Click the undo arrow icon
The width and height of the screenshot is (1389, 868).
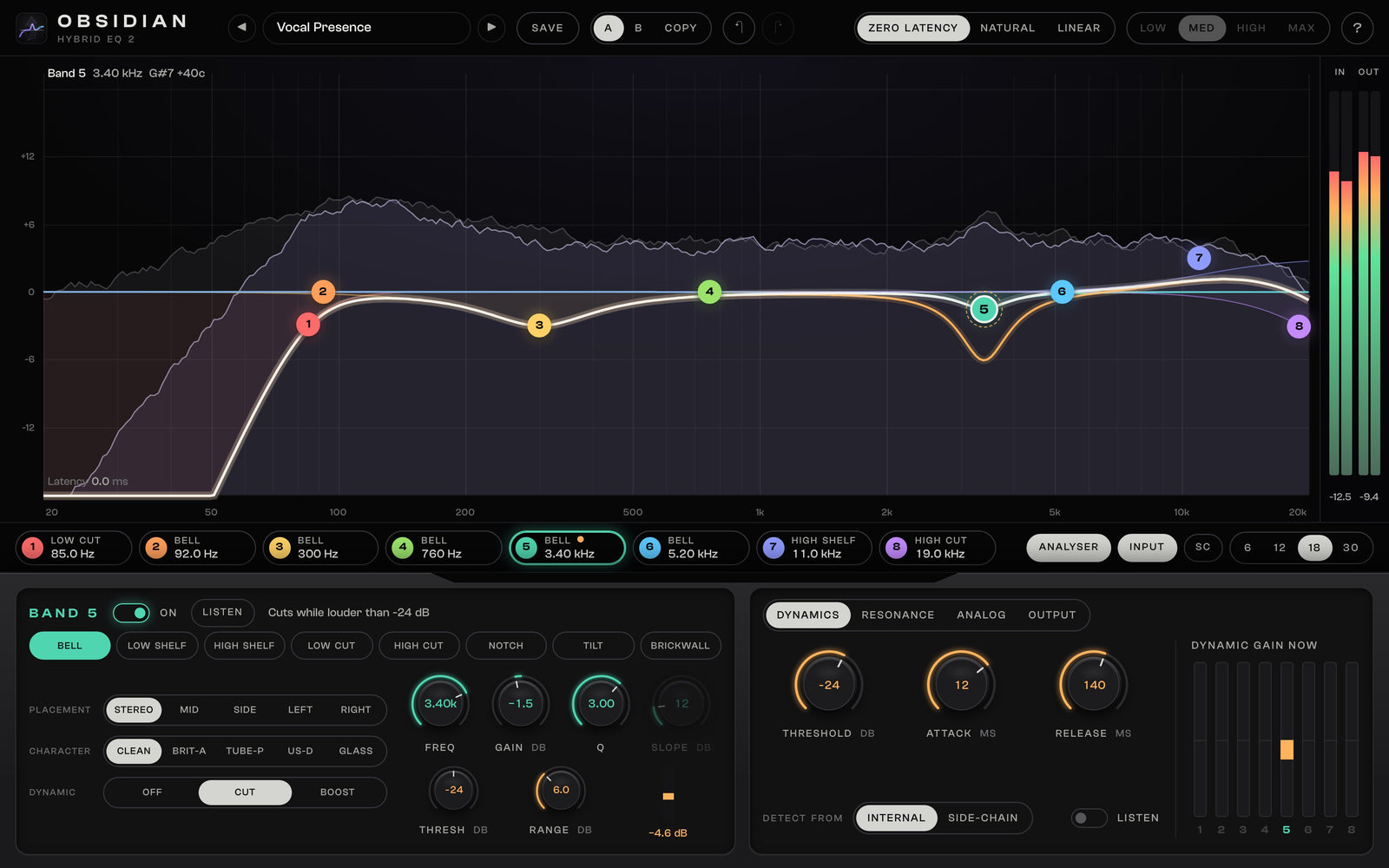(739, 28)
